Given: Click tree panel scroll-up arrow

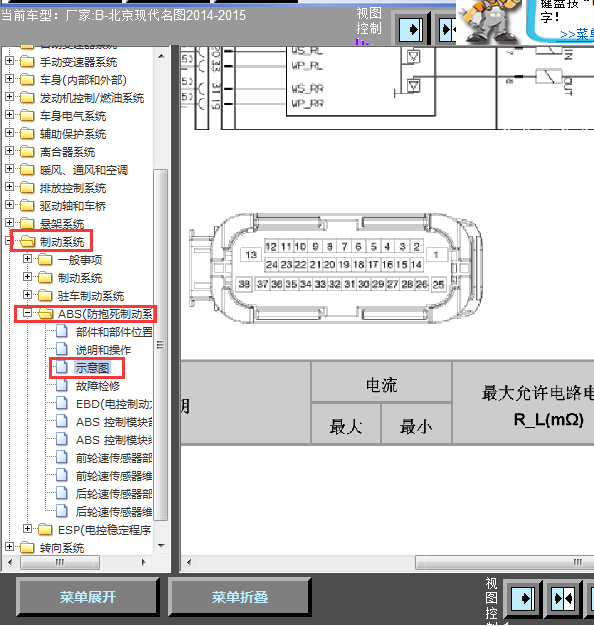Looking at the screenshot, I should coord(161,56).
